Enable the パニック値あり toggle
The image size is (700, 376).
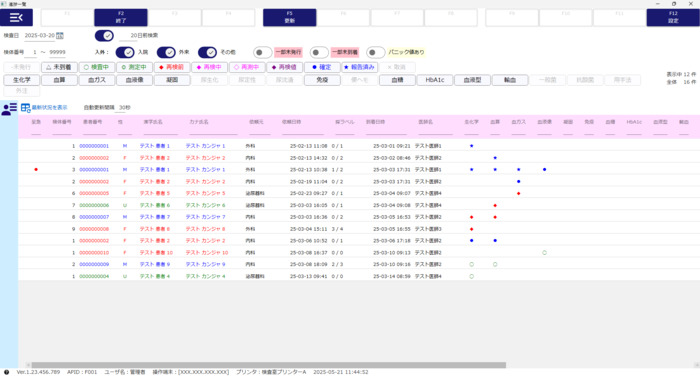pos(375,52)
